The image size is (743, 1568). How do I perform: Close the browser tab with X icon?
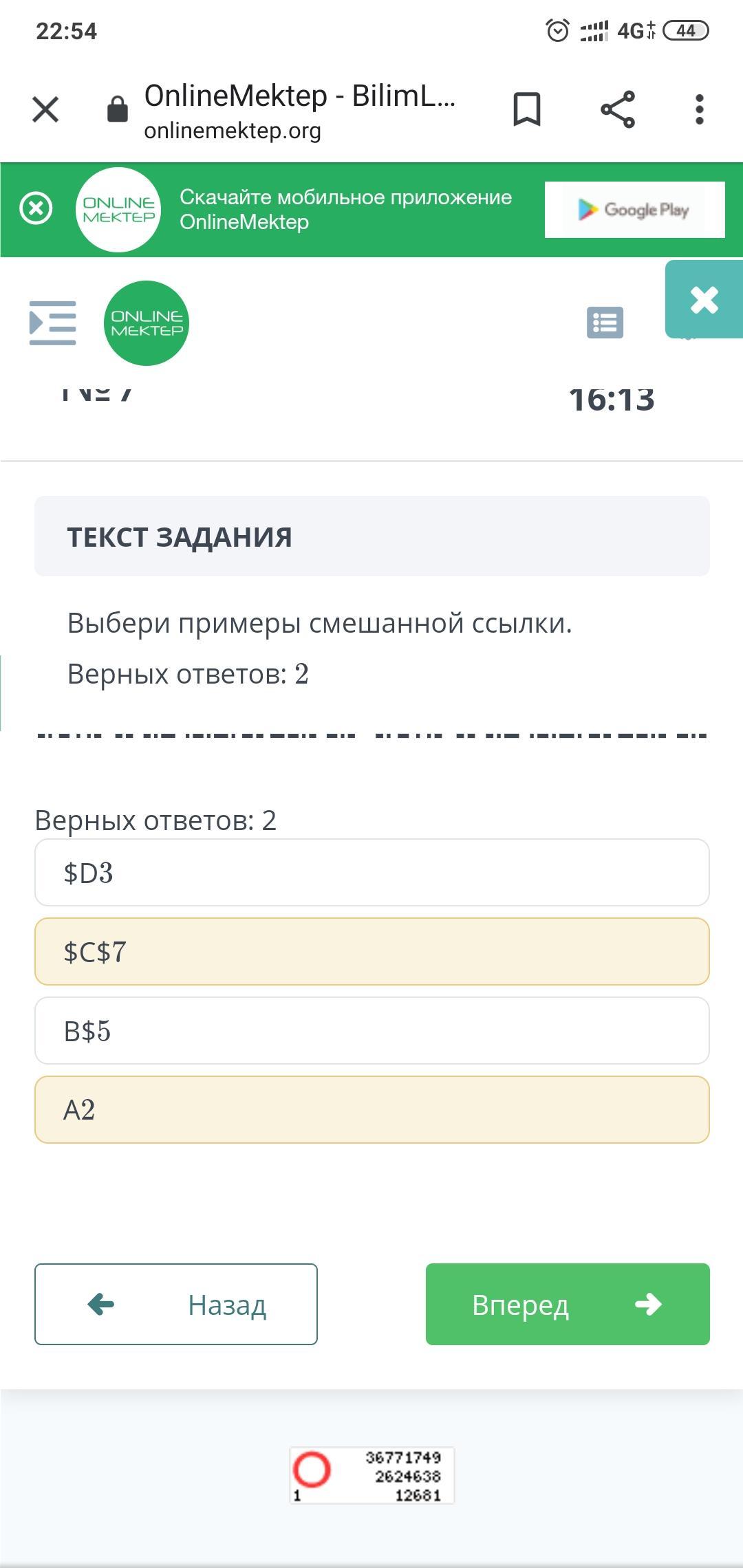45,109
